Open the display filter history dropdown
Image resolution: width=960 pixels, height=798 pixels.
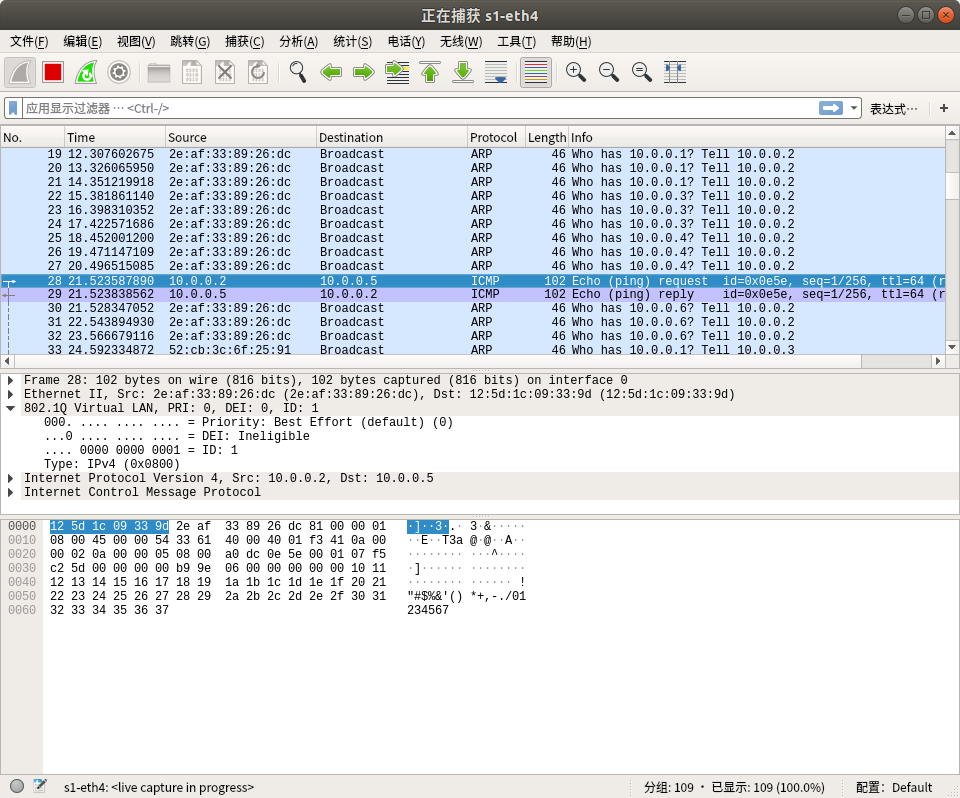tap(854, 108)
